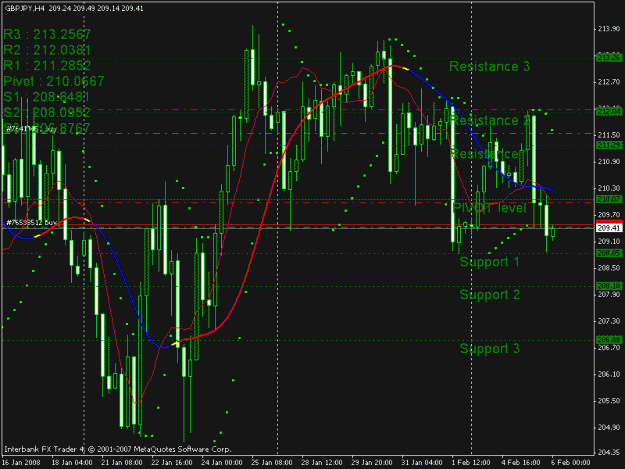Image resolution: width=625 pixels, height=469 pixels.
Task: Click the 'Resistance 3' line label
Action: (489, 66)
